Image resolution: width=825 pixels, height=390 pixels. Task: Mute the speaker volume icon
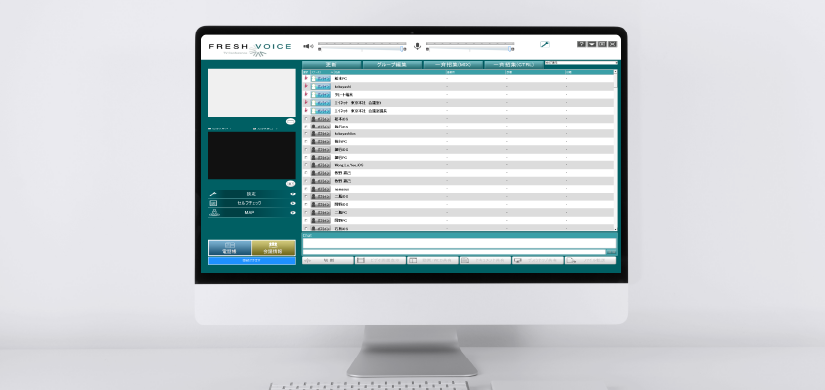coord(308,46)
